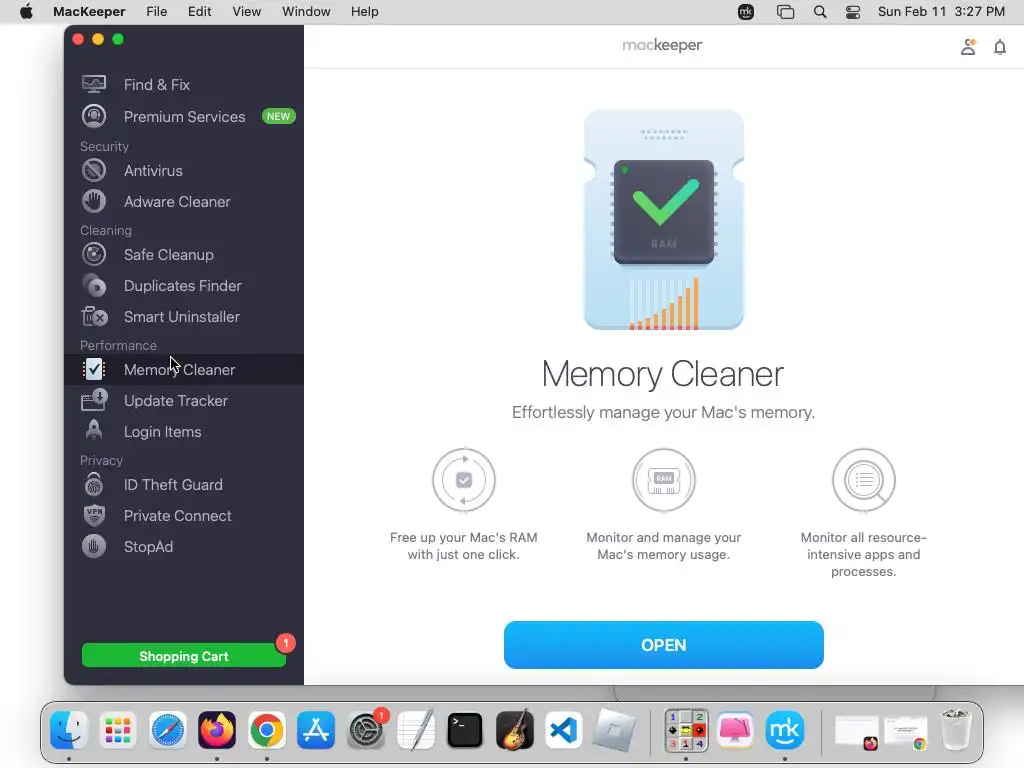Viewport: 1024px width, 768px height.
Task: Click the free up RAM circular icon
Action: (x=464, y=480)
